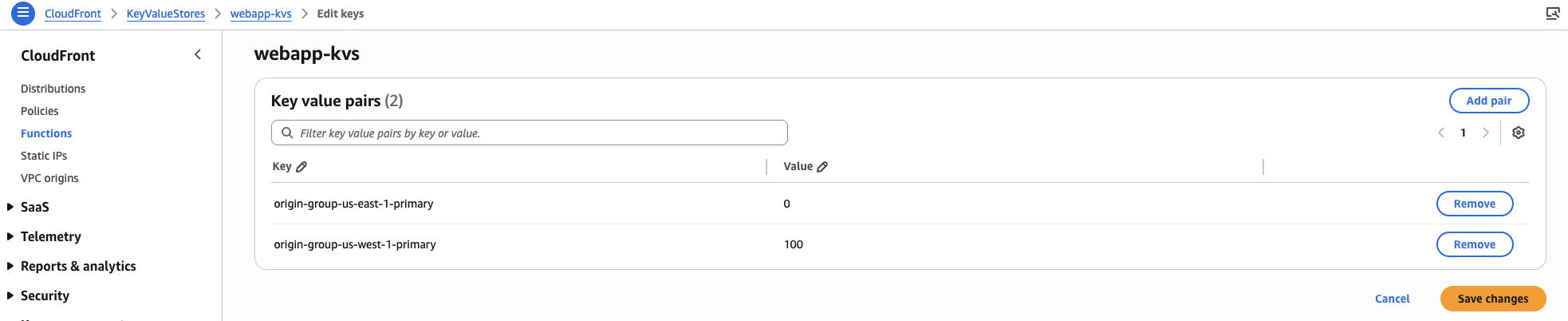This screenshot has width=1568, height=321.
Task: Click the edit pencil next to Key
Action: (x=301, y=167)
